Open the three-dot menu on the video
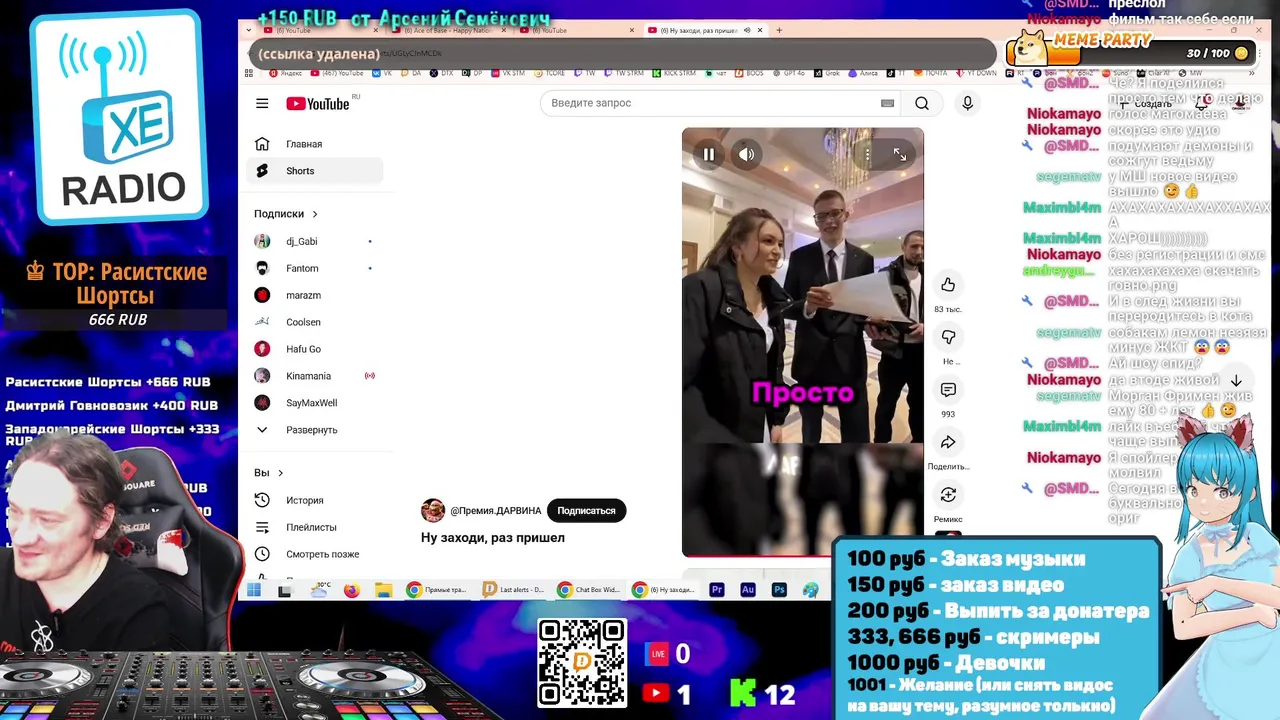 click(867, 154)
